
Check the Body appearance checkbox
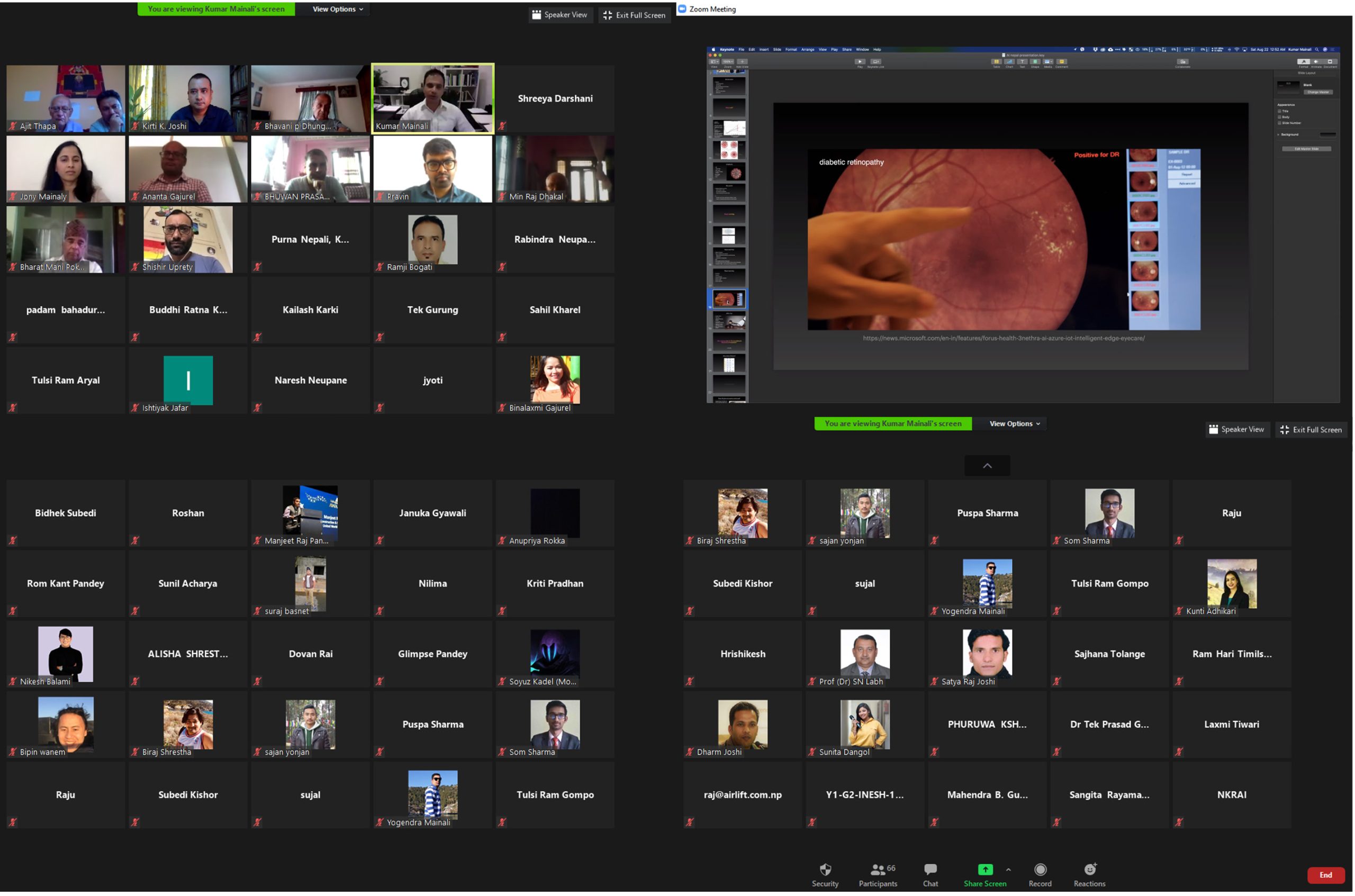(1279, 116)
